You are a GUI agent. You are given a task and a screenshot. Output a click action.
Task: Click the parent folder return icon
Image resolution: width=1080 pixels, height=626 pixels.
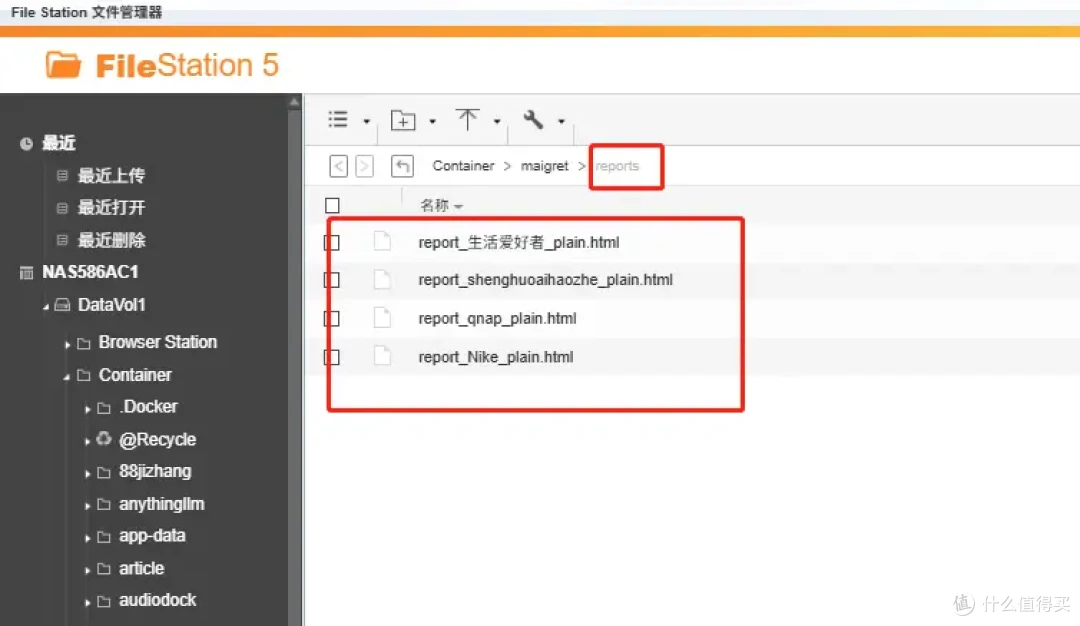tap(402, 166)
